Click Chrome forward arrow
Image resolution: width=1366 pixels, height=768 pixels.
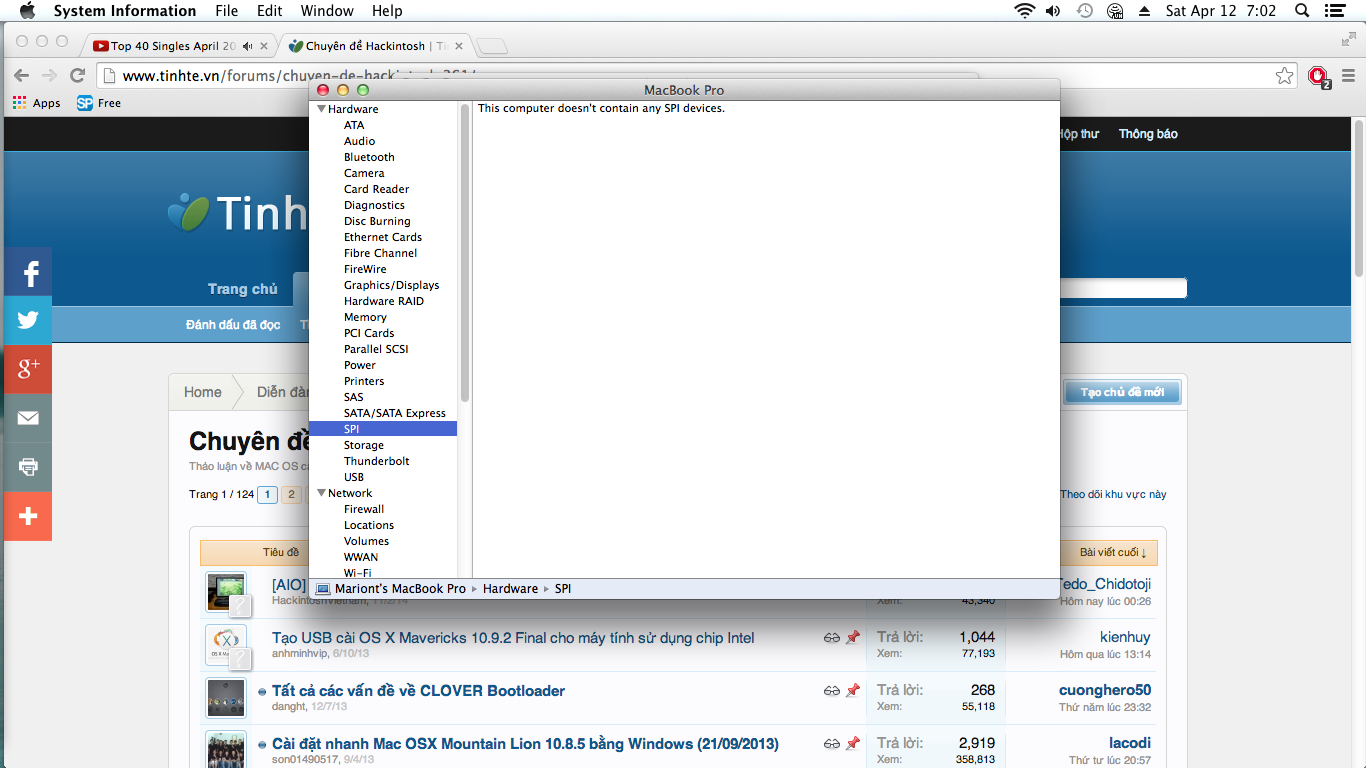[49, 75]
